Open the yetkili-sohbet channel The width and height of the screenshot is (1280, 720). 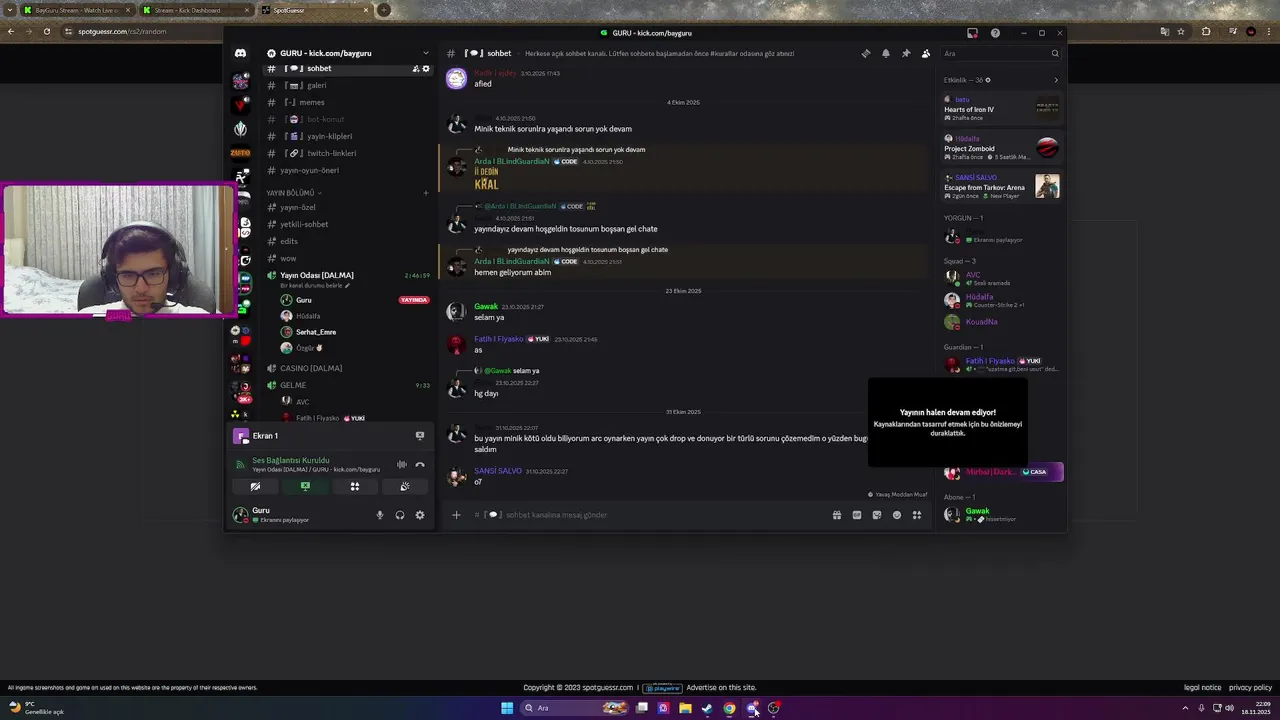pyautogui.click(x=347, y=224)
